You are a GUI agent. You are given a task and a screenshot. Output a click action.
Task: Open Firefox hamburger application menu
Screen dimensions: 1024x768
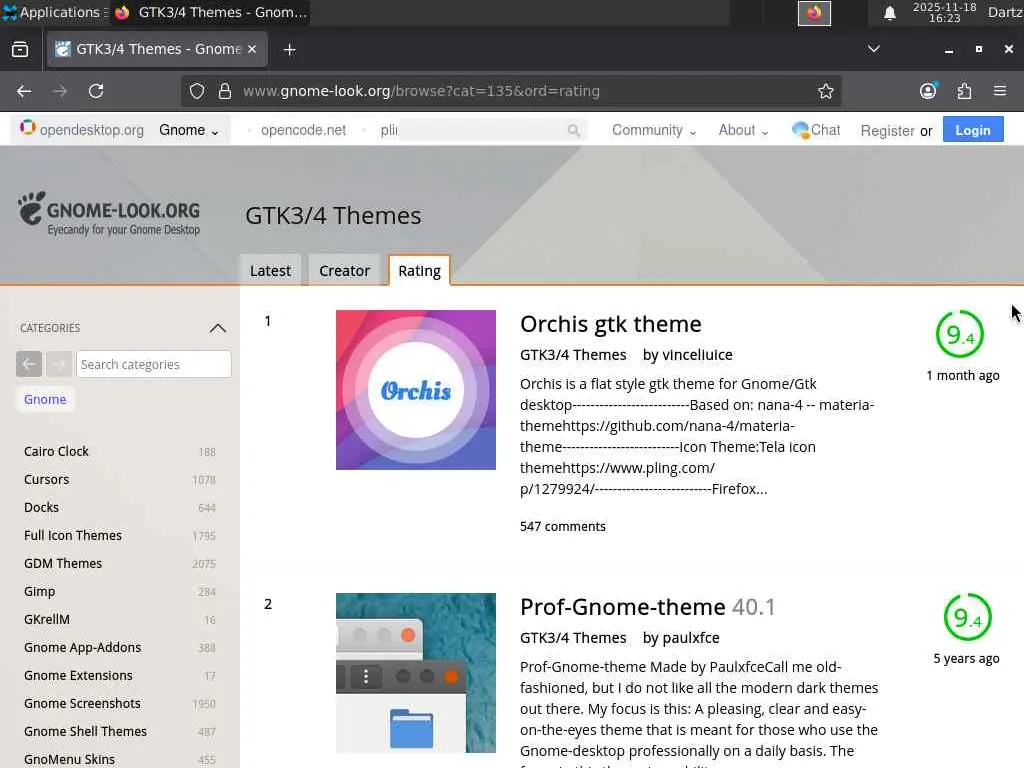point(1000,91)
